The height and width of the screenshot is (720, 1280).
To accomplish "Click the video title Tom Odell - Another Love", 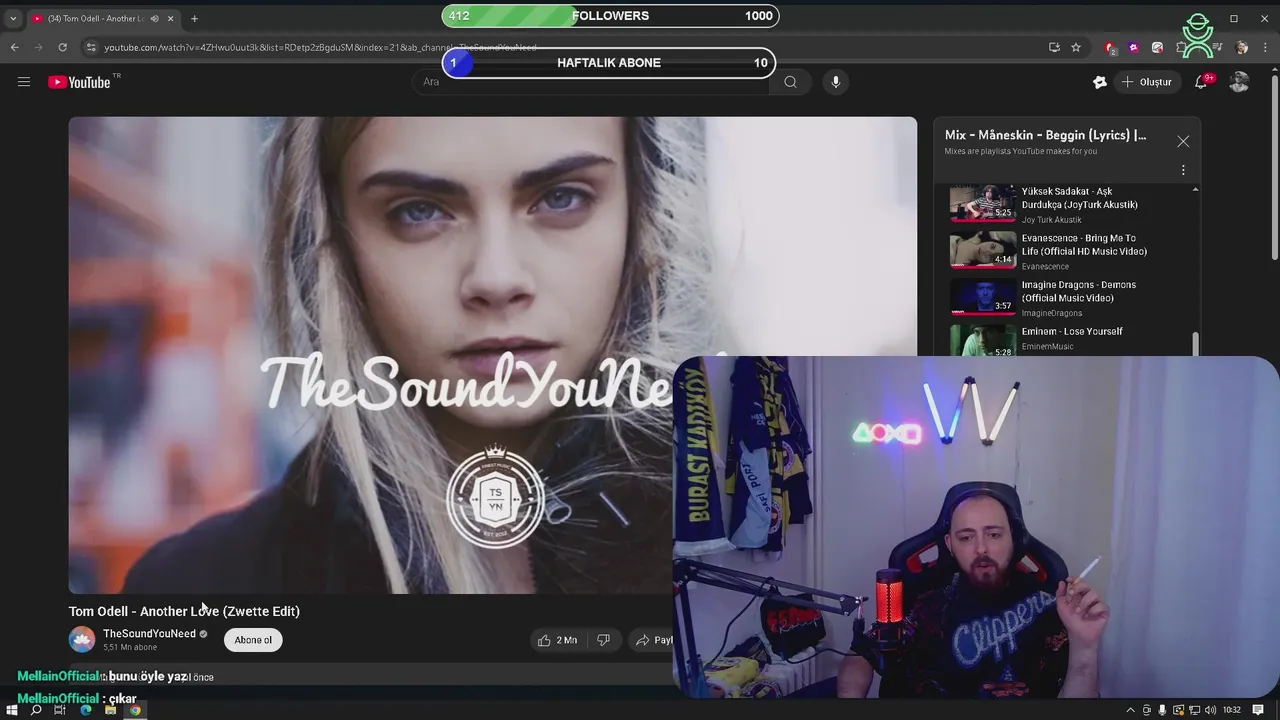I will pos(184,611).
